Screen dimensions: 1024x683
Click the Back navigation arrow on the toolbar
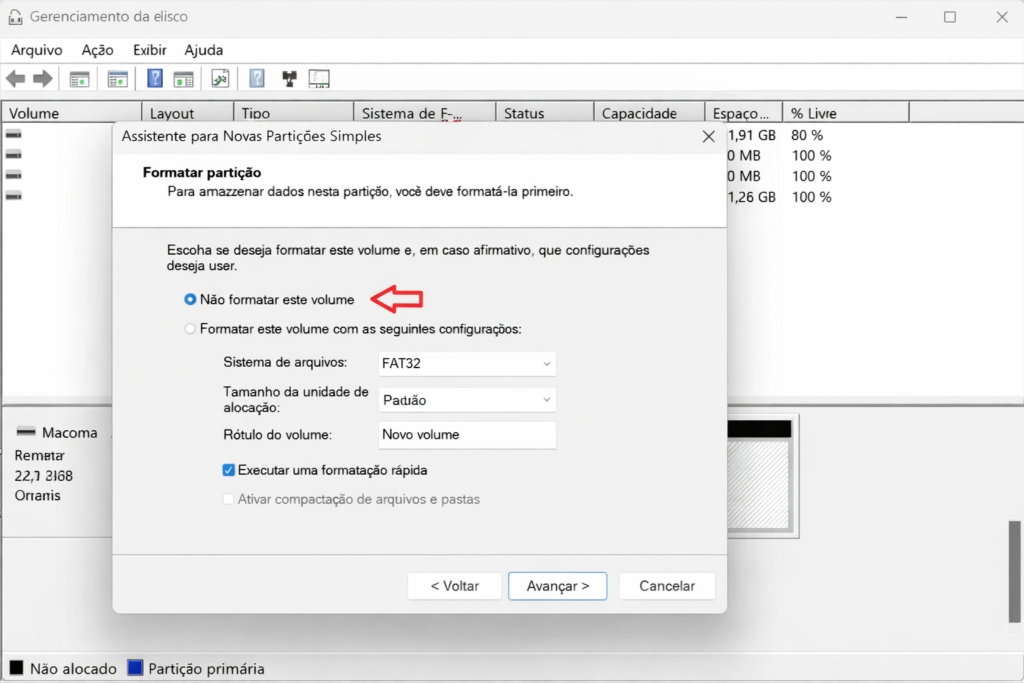click(15, 78)
